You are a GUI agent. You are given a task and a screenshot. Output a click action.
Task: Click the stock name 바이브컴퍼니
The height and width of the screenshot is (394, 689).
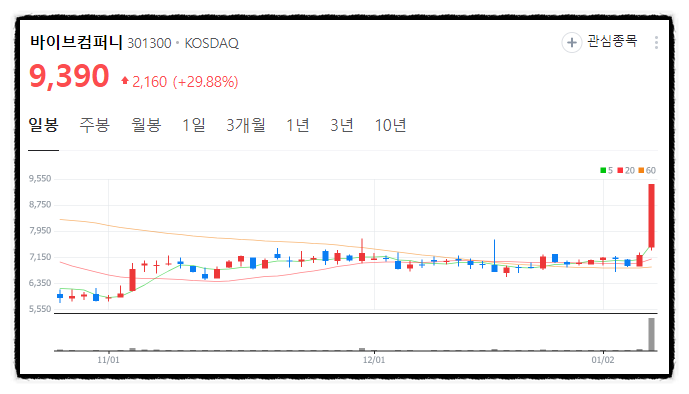pyautogui.click(x=76, y=42)
